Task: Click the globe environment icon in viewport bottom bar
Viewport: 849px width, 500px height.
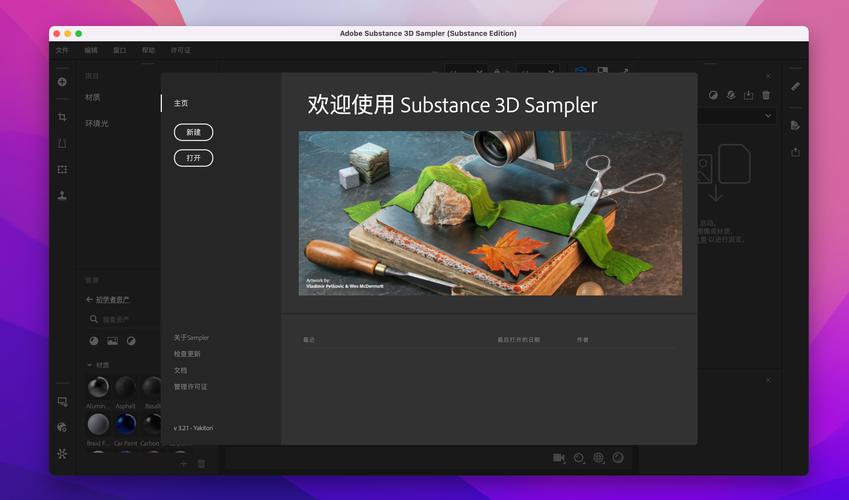Action: (x=598, y=458)
